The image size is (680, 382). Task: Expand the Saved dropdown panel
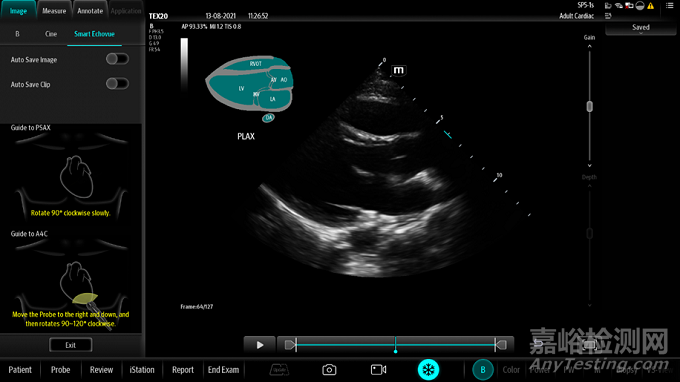click(x=641, y=28)
